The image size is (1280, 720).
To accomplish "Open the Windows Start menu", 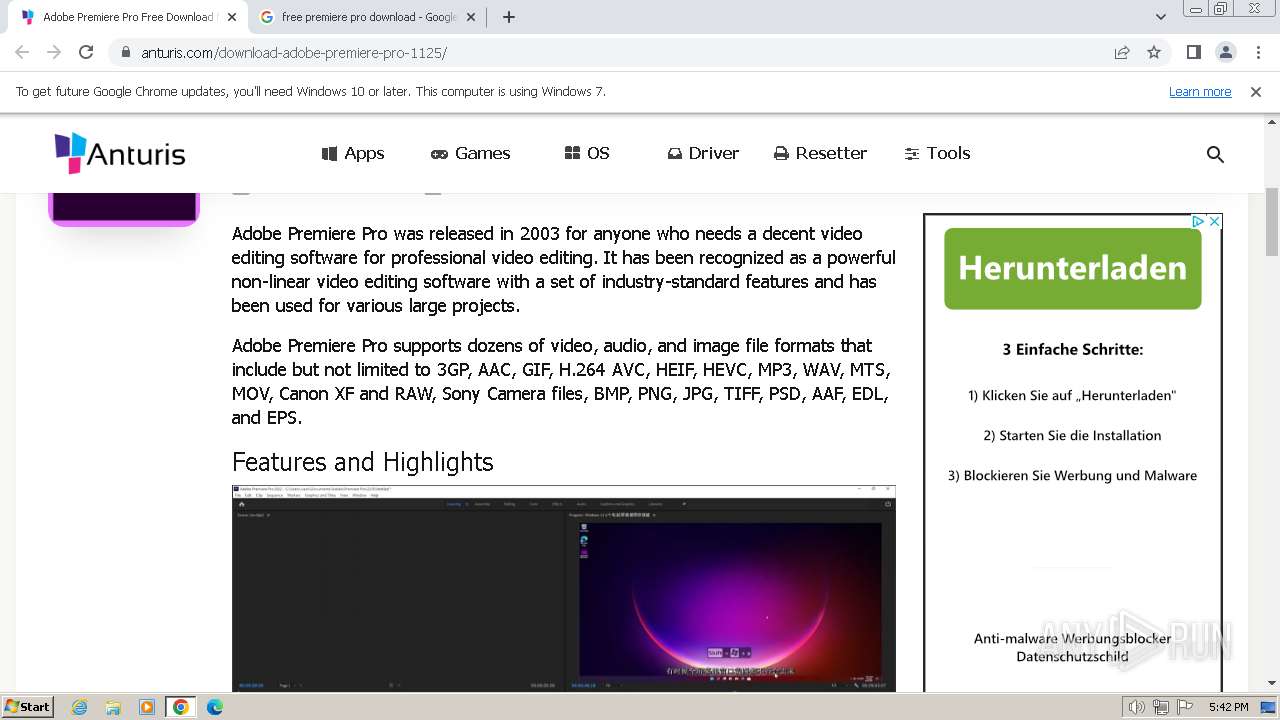I will [x=27, y=706].
